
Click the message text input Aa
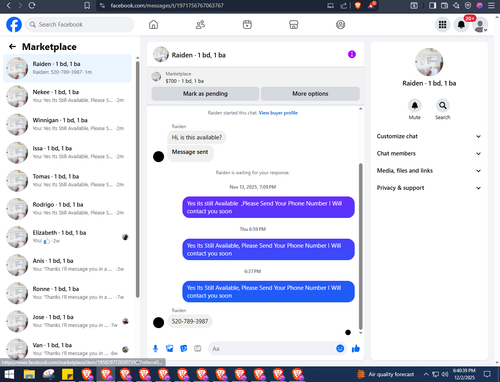[x=272, y=349]
